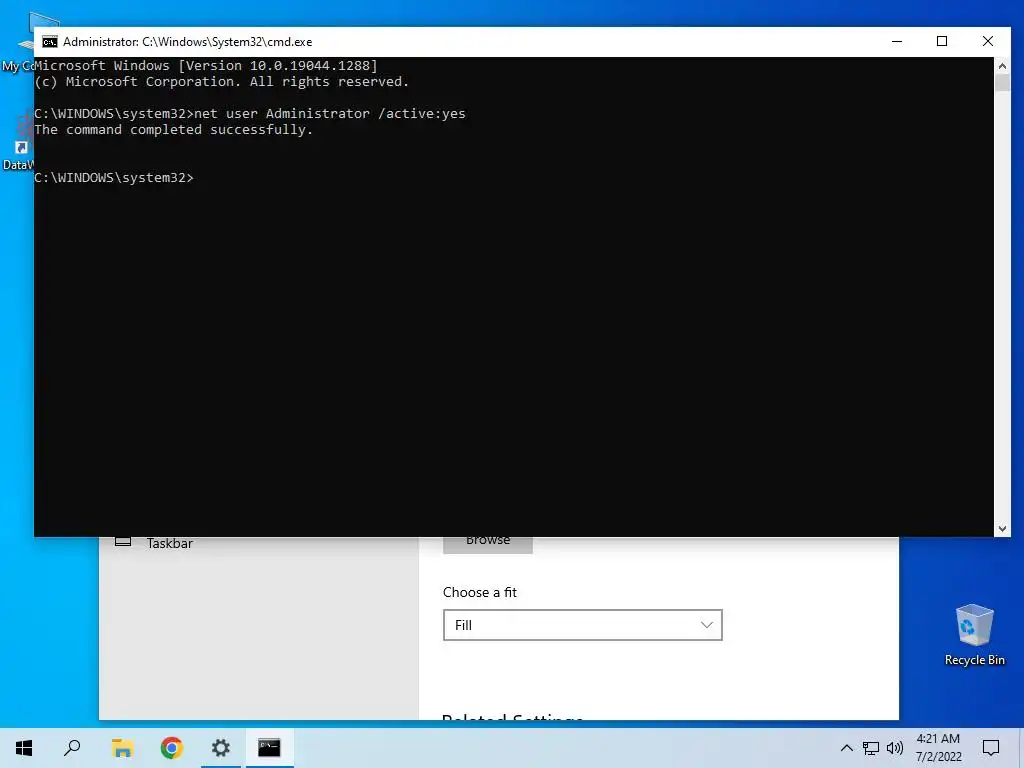Open Google Chrome from the taskbar
This screenshot has height=768, width=1024.
click(x=172, y=748)
